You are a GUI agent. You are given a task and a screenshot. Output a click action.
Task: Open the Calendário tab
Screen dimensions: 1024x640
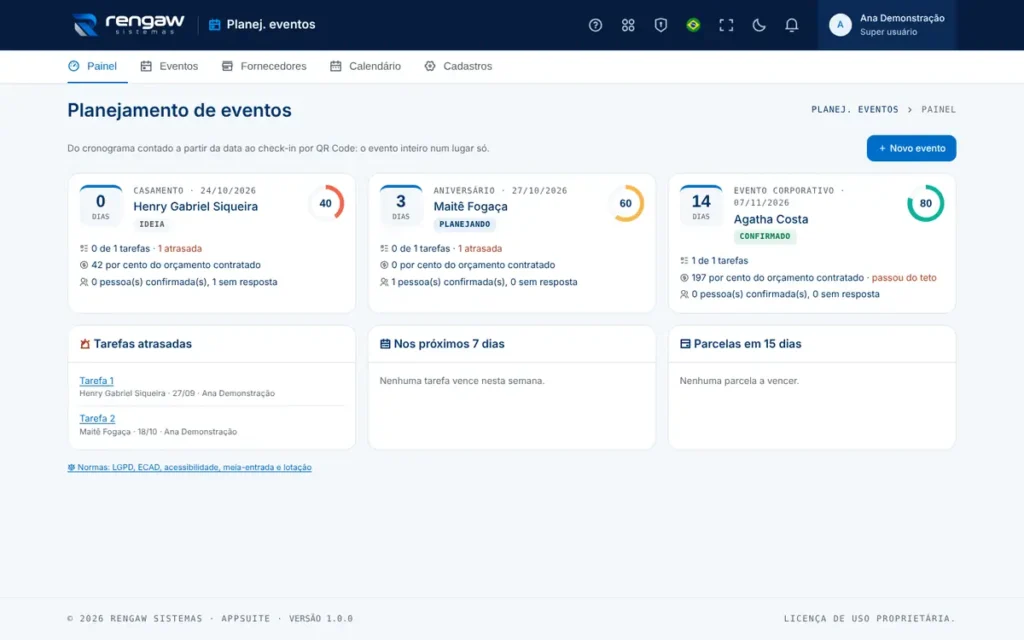pos(365,66)
